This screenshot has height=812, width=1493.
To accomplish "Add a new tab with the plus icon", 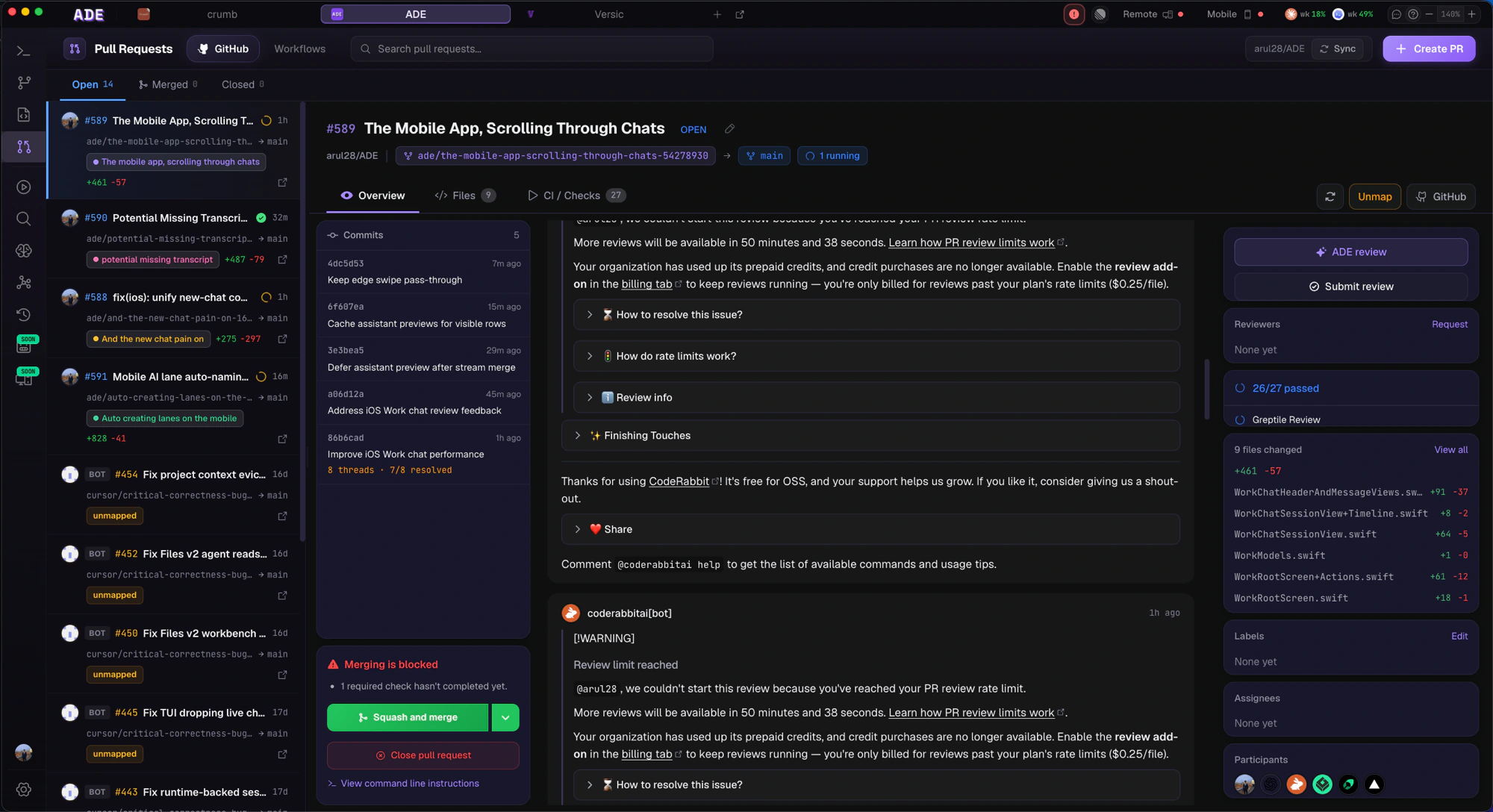I will pyautogui.click(x=717, y=14).
